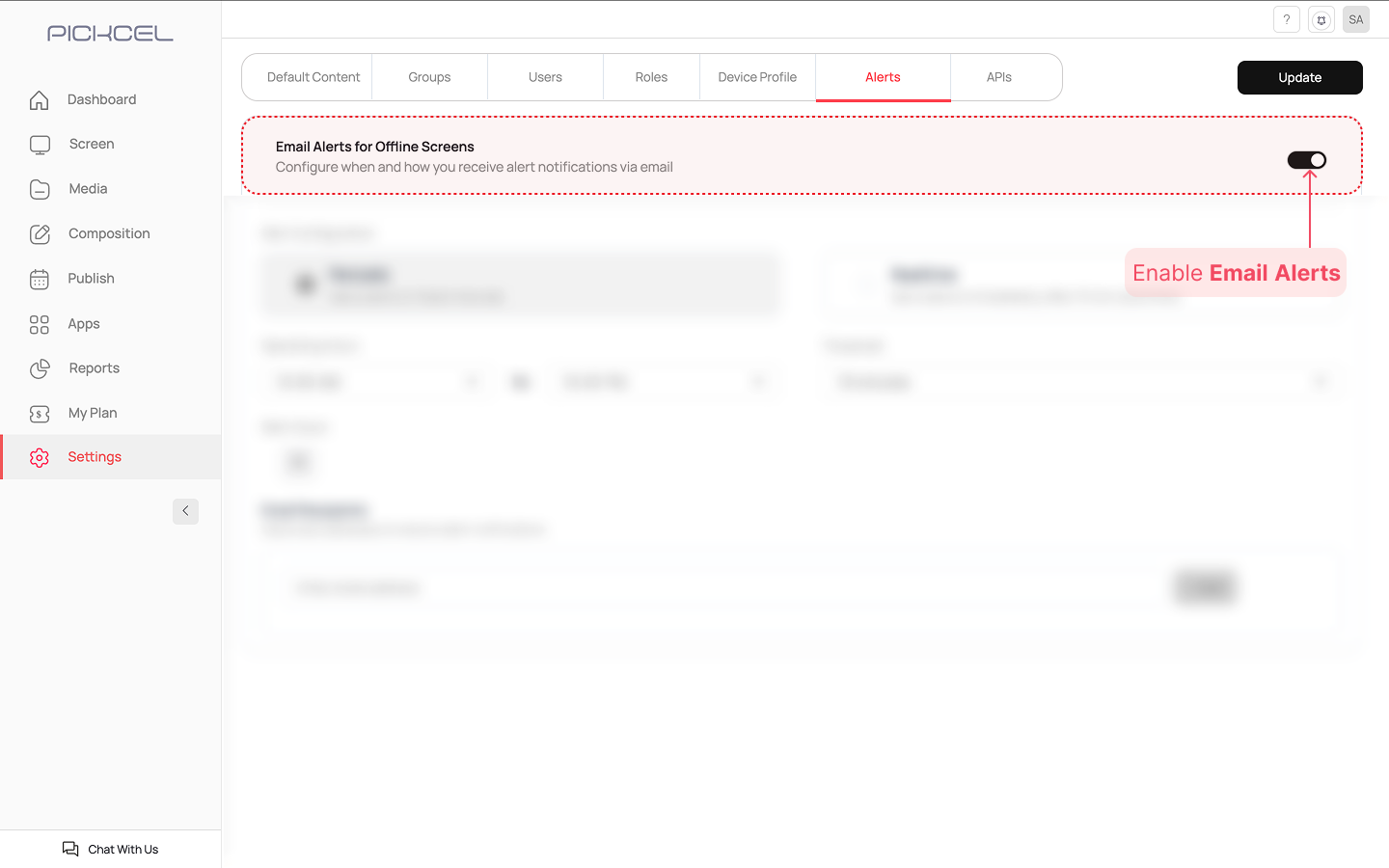1389x868 pixels.
Task: Open the Roles tab
Action: point(651,77)
